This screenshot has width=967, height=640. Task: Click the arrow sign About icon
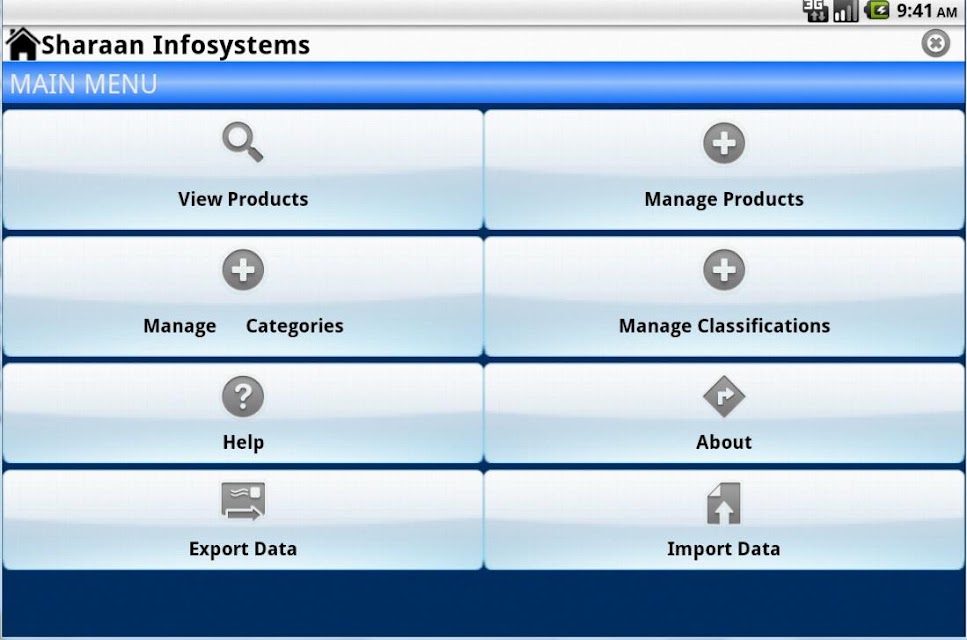[x=723, y=396]
